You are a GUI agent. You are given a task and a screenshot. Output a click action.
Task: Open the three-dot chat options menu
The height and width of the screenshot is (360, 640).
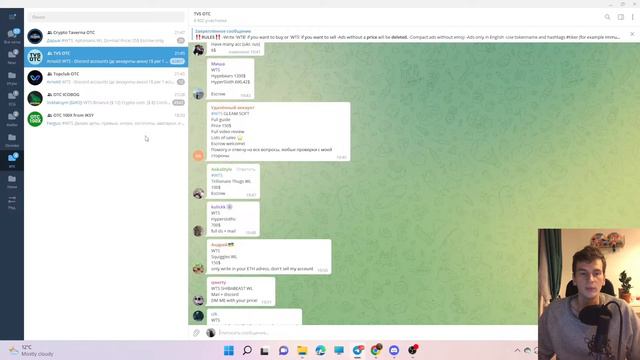tap(633, 17)
